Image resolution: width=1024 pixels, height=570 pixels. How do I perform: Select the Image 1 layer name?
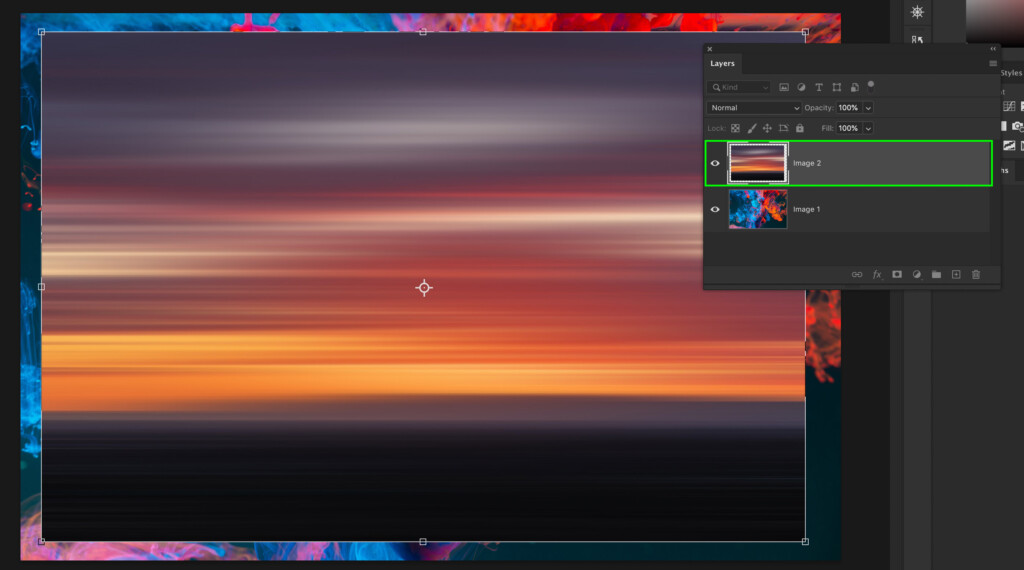pos(807,210)
